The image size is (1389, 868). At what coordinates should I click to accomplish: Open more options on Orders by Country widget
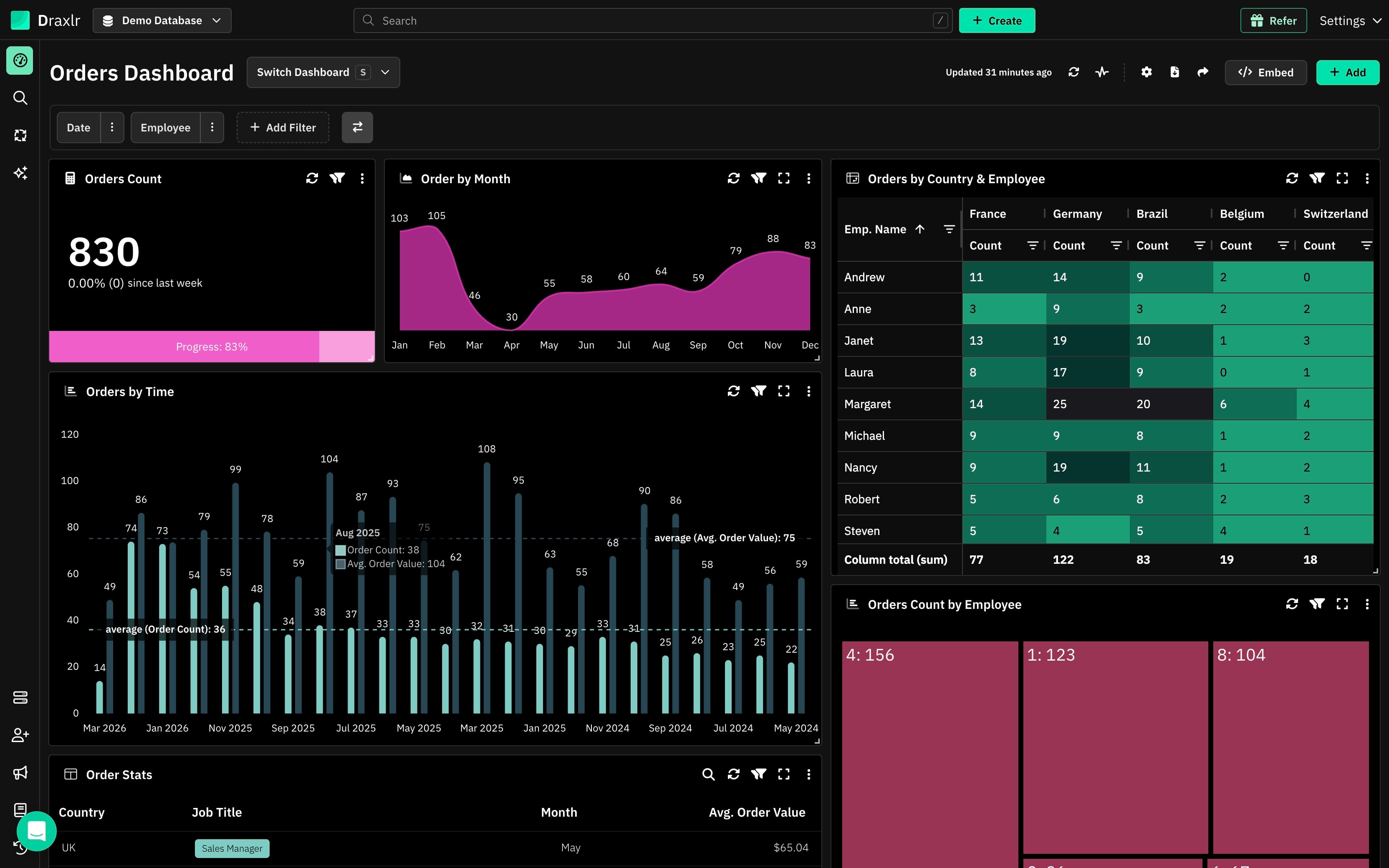pyautogui.click(x=1366, y=179)
